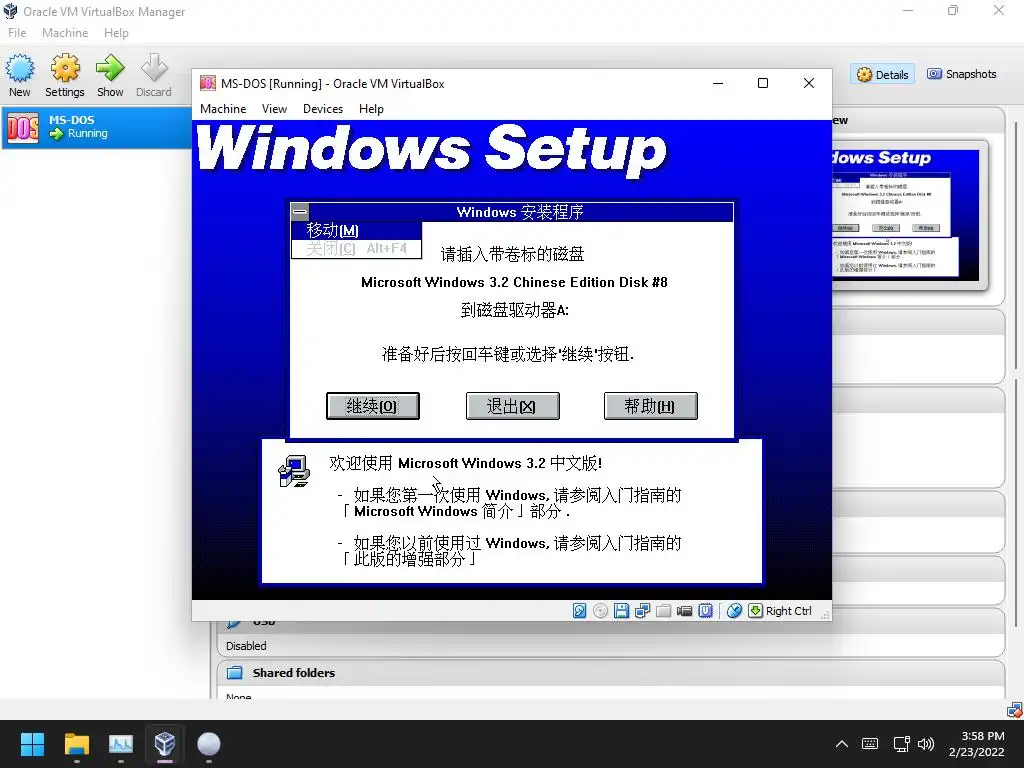This screenshot has width=1024, height=768.
Task: Click the Right Ctrl host key label
Action: [x=788, y=611]
